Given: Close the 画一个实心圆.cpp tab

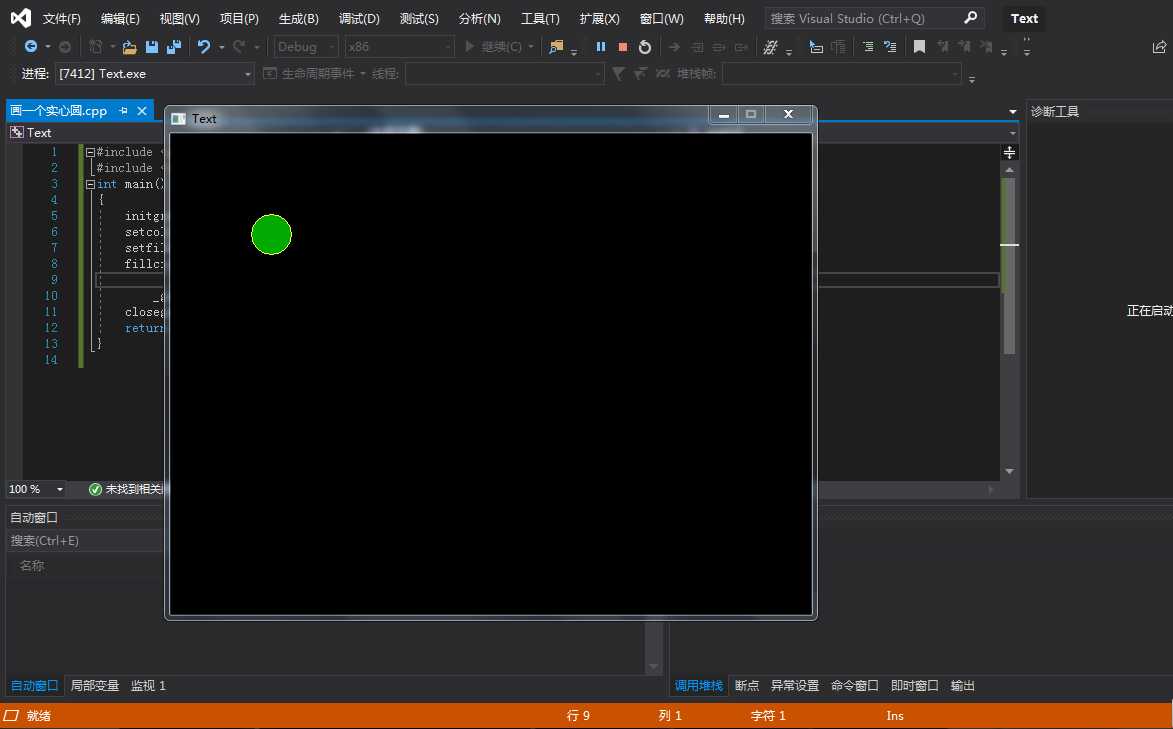Looking at the screenshot, I should (x=142, y=111).
